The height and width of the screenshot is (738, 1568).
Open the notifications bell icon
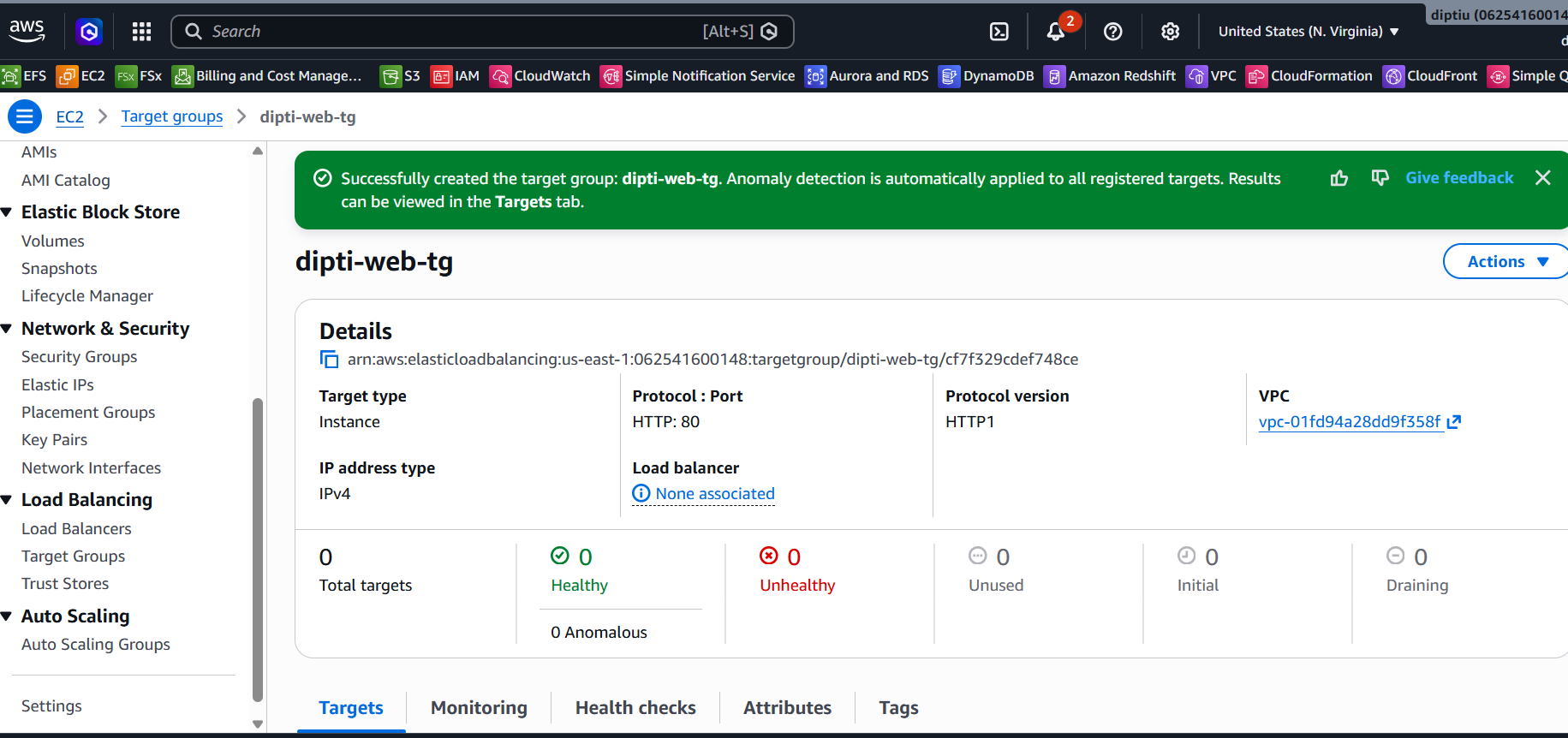(x=1056, y=32)
